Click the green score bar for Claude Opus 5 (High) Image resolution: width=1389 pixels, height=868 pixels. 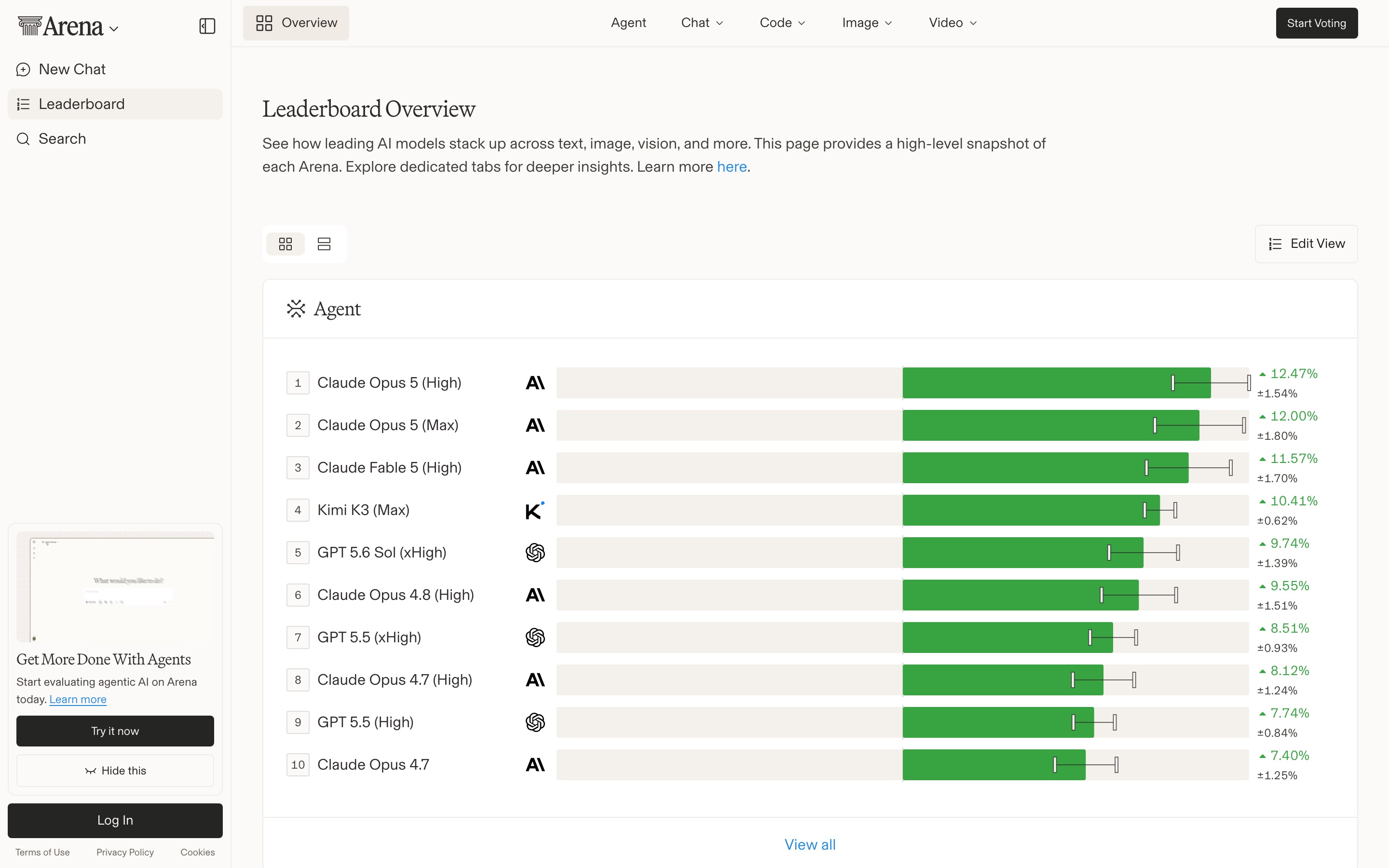click(x=1057, y=383)
